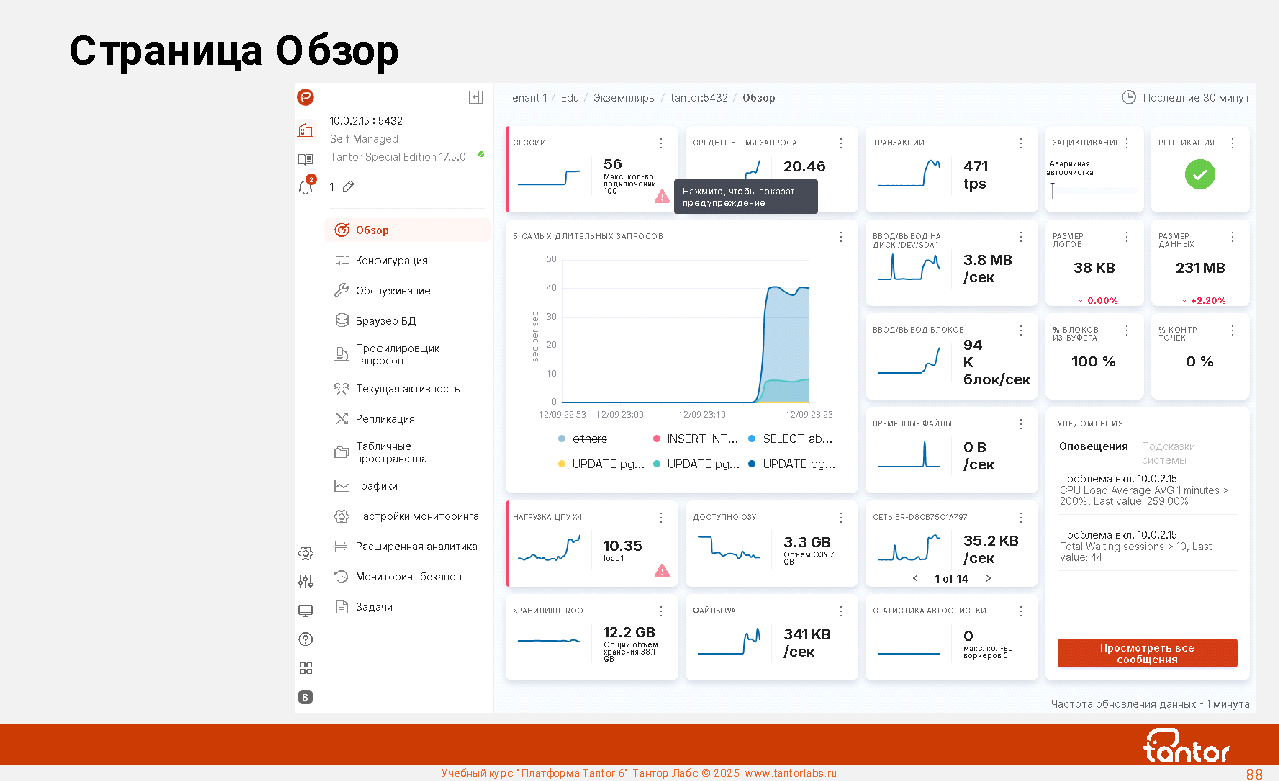This screenshot has height=781, width=1279.
Task: Click the sliders settings icon in the left rail
Action: pyautogui.click(x=306, y=582)
